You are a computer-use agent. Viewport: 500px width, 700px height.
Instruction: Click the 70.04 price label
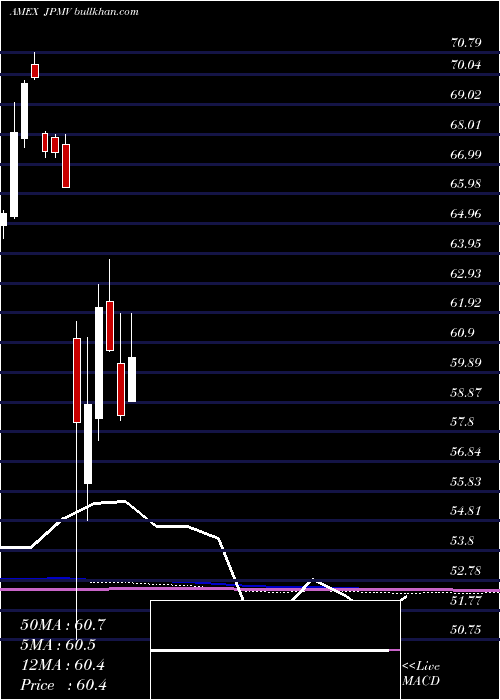(466, 65)
